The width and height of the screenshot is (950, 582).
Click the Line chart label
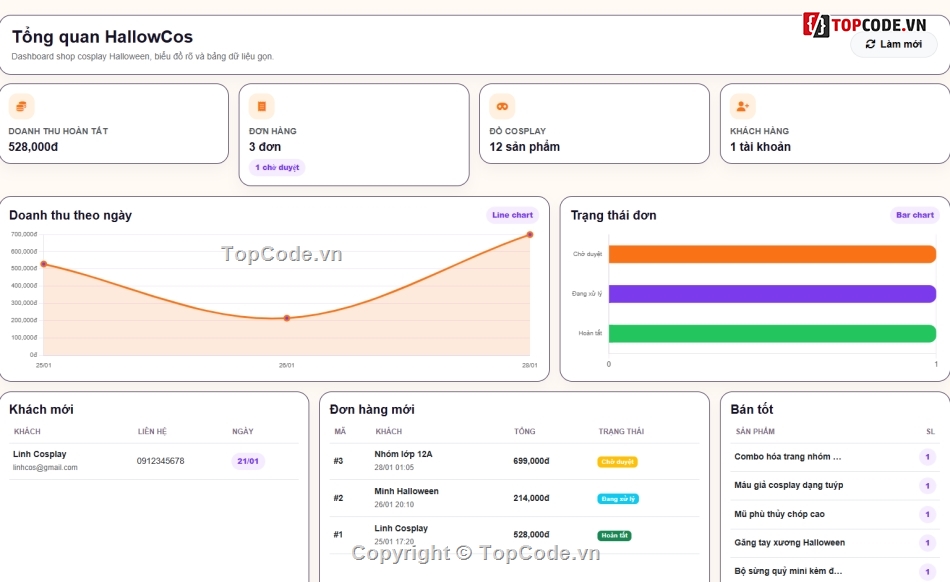click(x=513, y=215)
